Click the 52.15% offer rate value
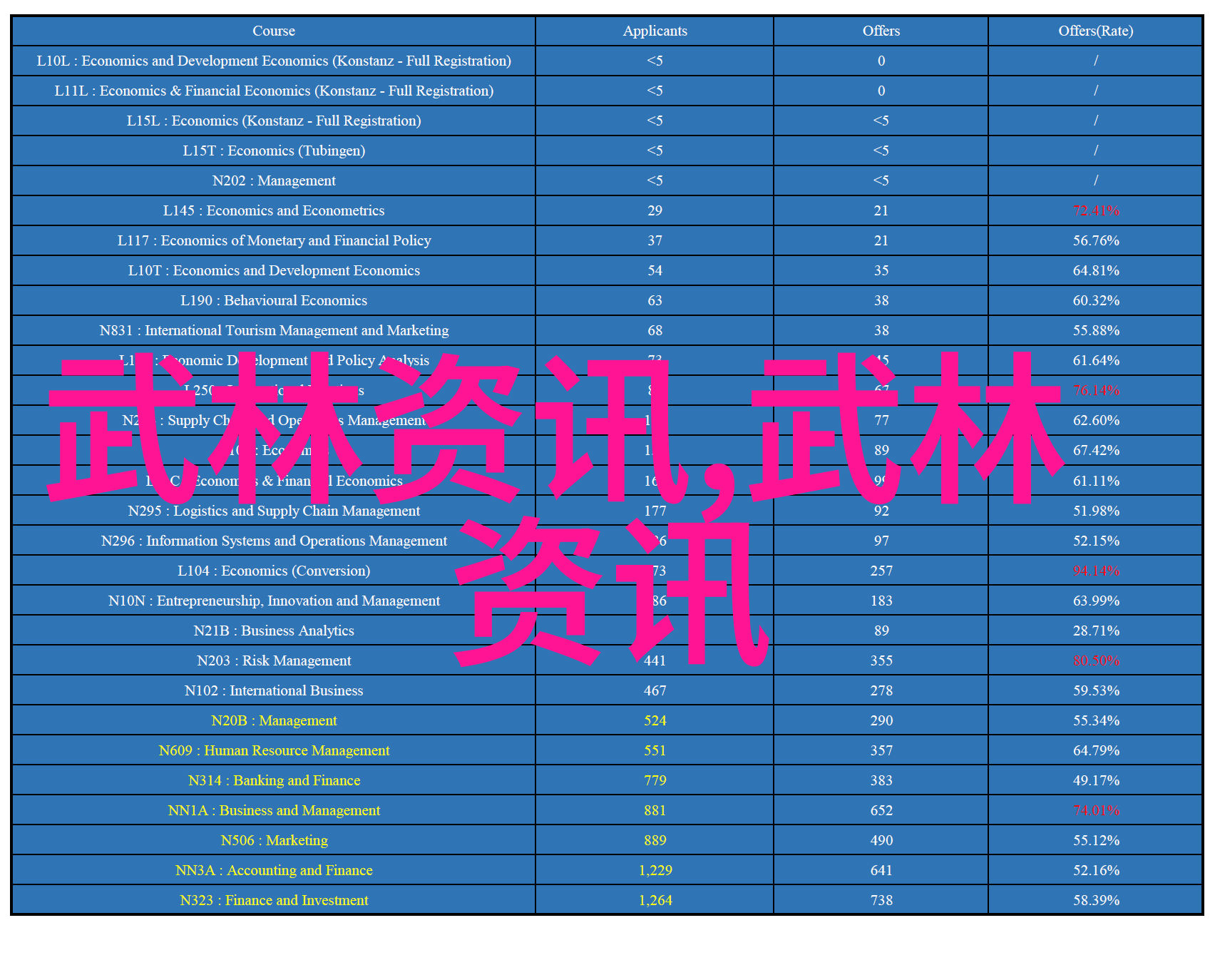The image size is (1220, 980). tap(1096, 541)
